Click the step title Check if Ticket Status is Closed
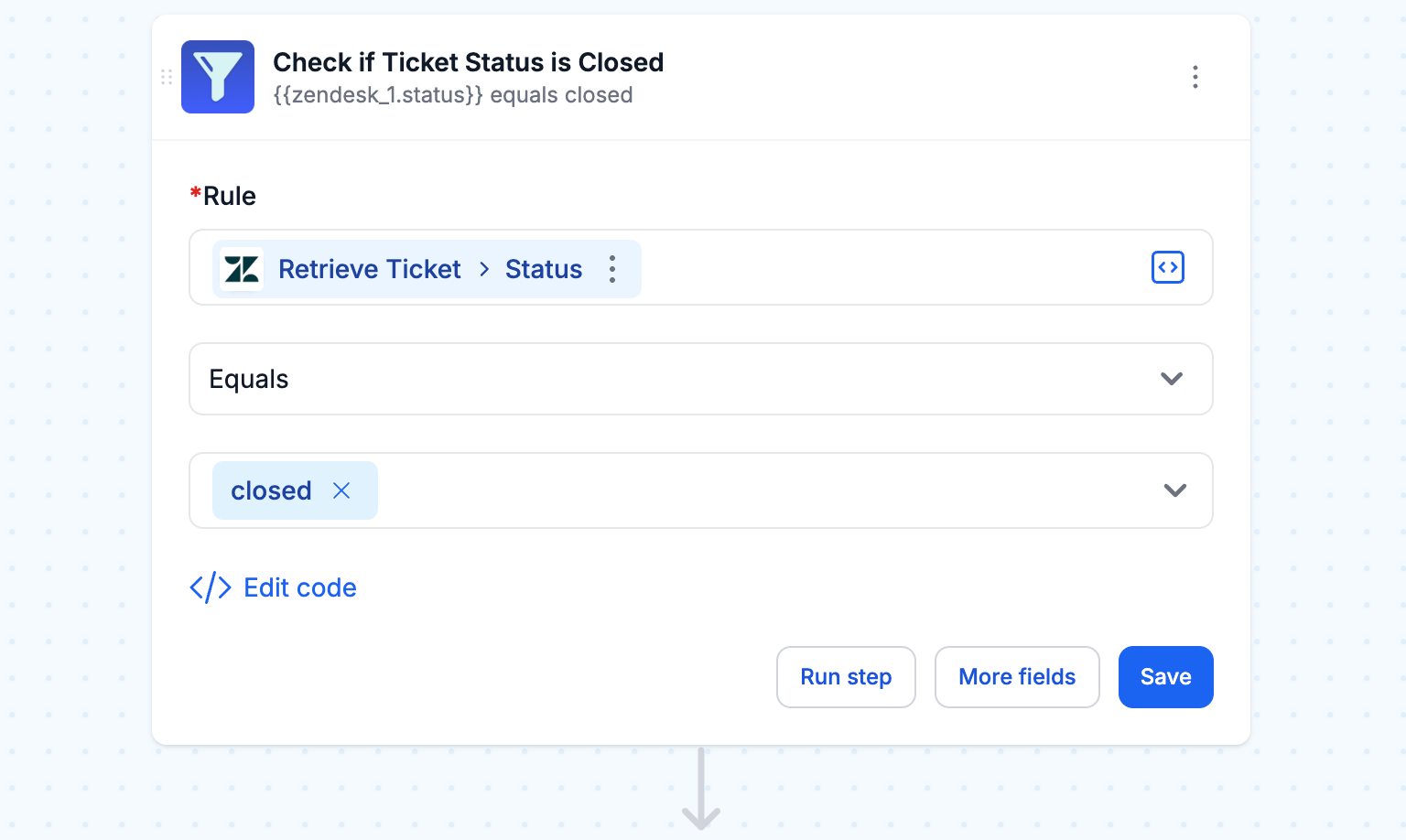This screenshot has height=840, width=1406. pyautogui.click(x=468, y=62)
